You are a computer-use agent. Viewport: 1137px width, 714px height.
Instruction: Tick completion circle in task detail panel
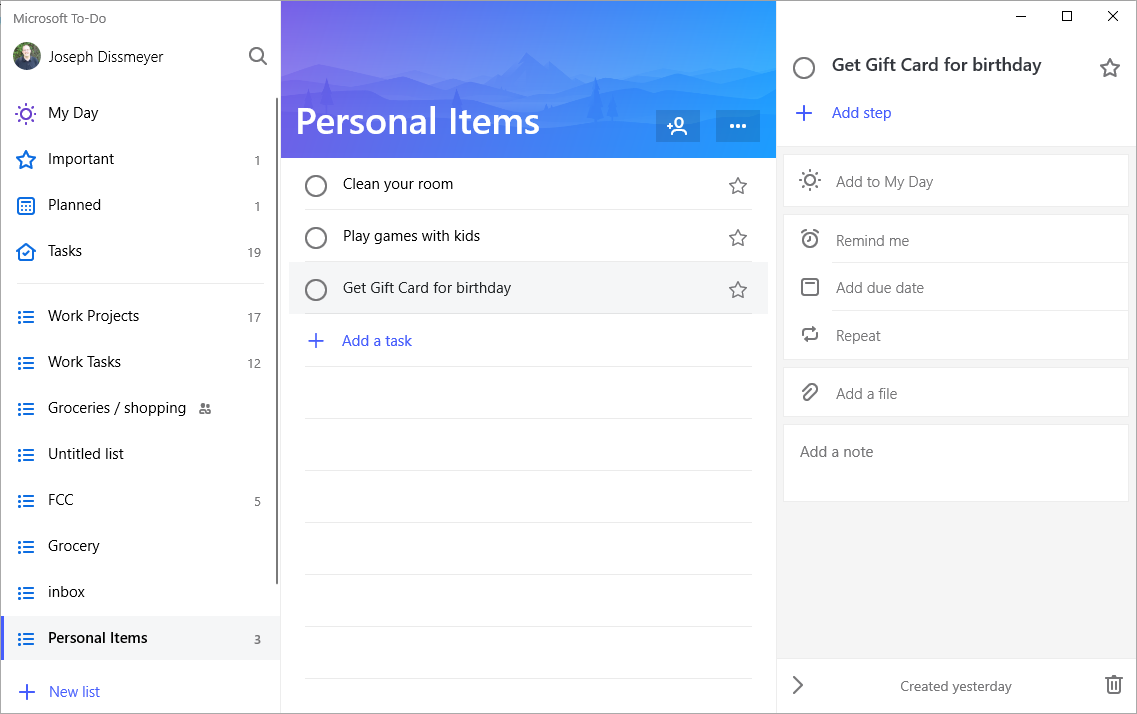[804, 68]
